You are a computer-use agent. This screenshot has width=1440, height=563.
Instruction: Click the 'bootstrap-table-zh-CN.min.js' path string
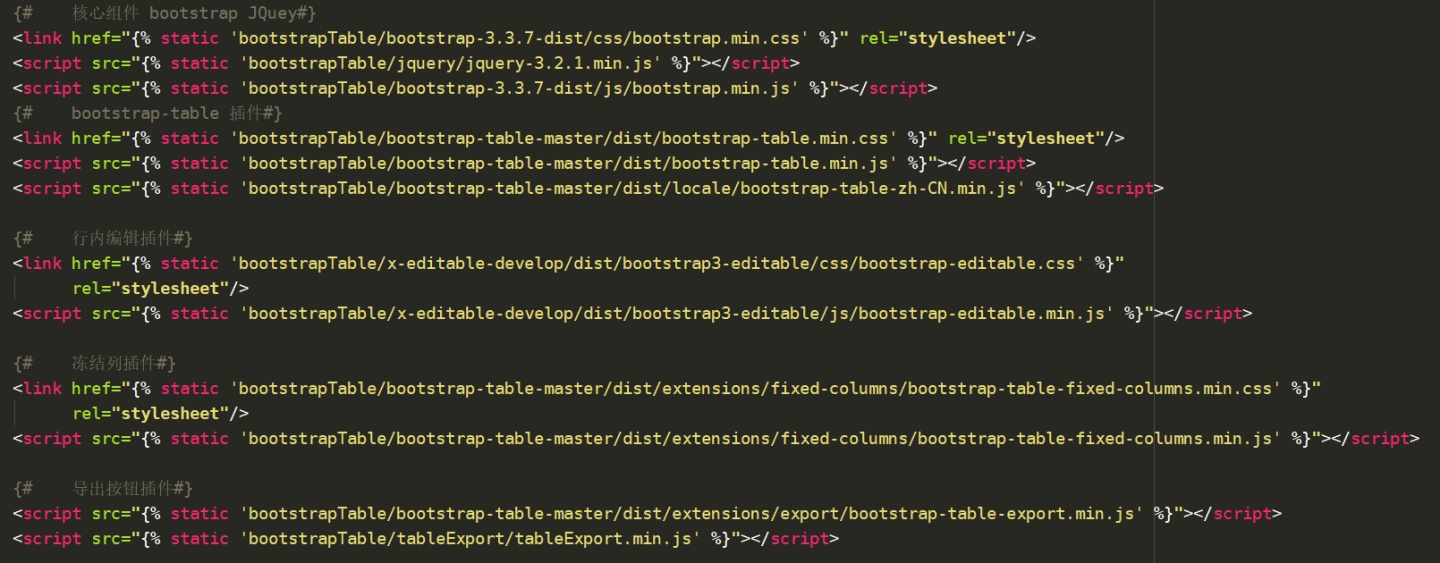click(x=633, y=188)
